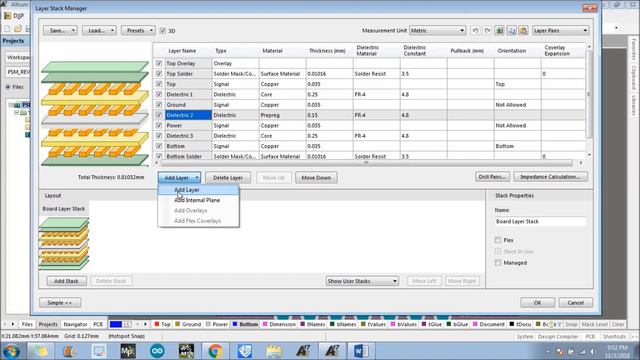Uncheck the Power layer checkbox
This screenshot has width=640, height=360.
click(x=159, y=125)
